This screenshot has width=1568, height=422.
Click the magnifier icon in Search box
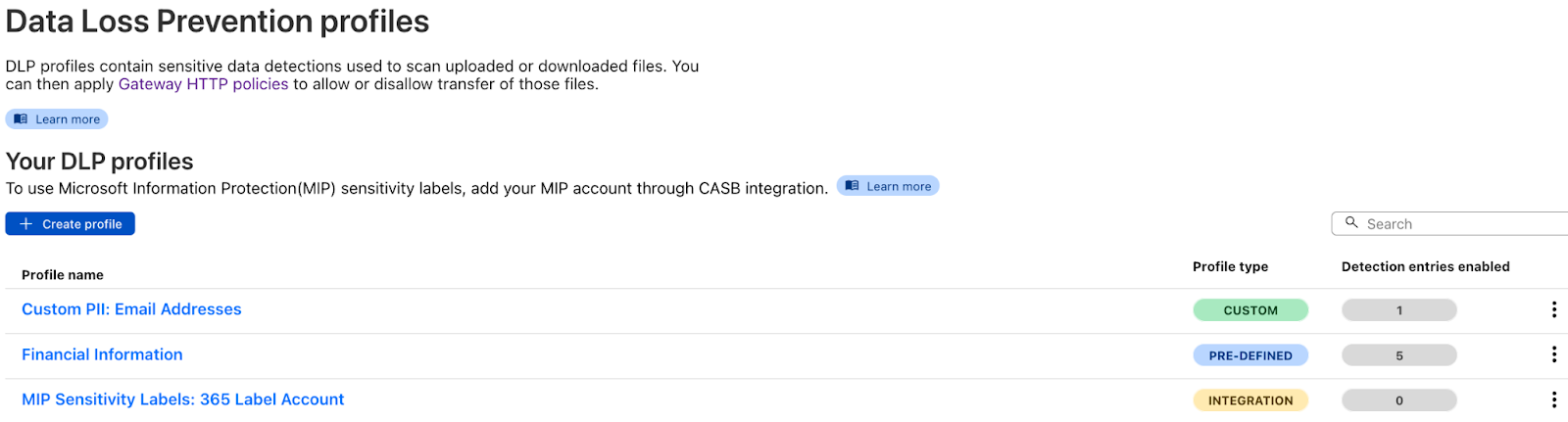(x=1351, y=223)
